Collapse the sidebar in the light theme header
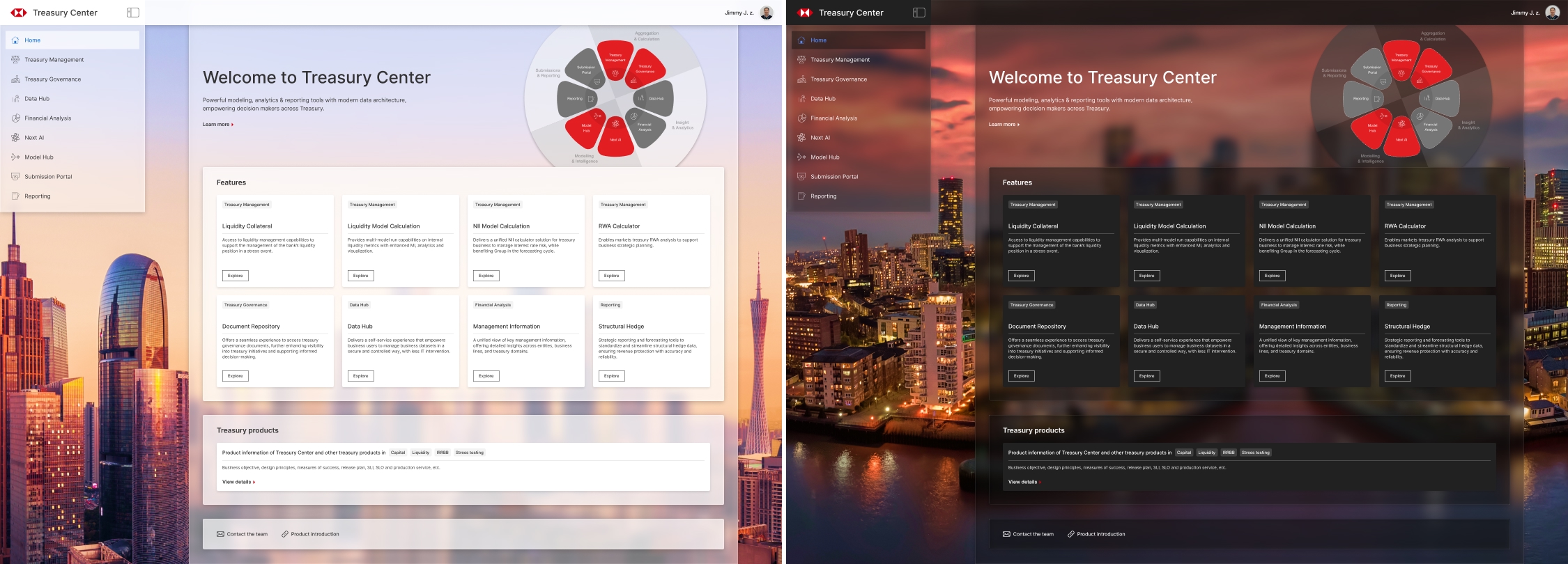The width and height of the screenshot is (1568, 564). [133, 13]
